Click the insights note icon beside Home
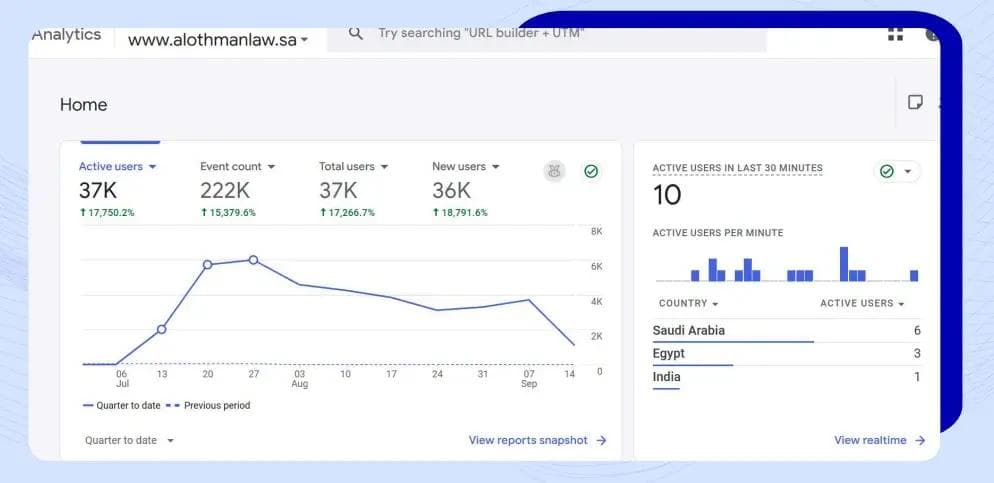 [x=915, y=102]
